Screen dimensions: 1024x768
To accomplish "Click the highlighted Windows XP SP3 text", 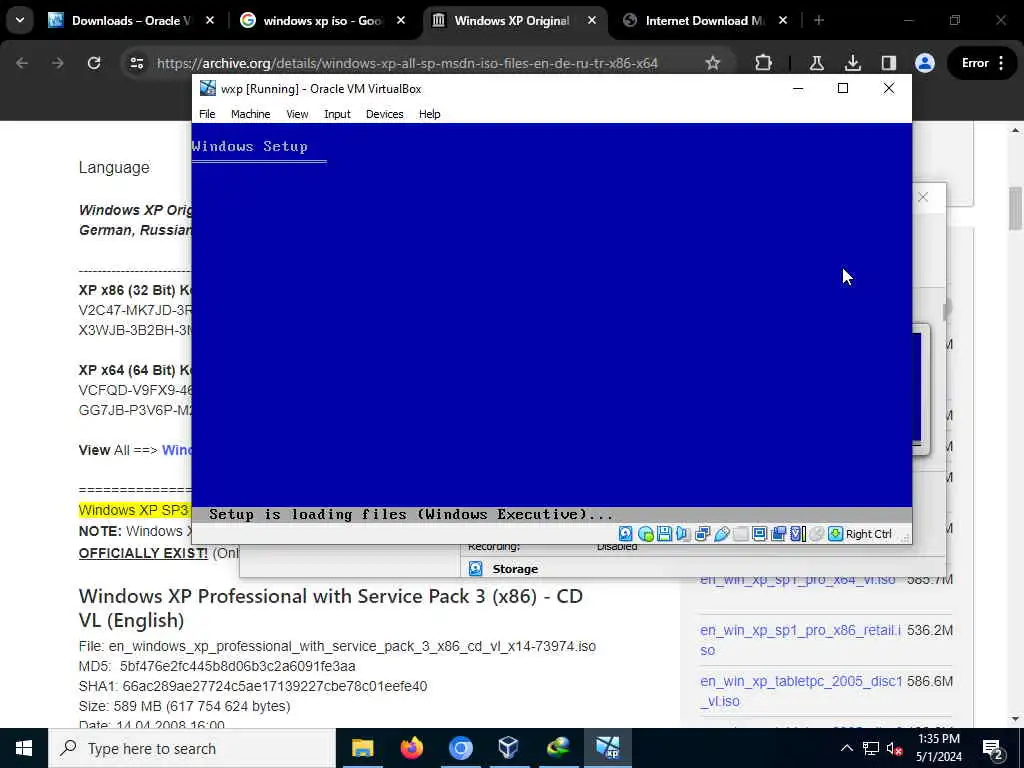I will (x=134, y=510).
